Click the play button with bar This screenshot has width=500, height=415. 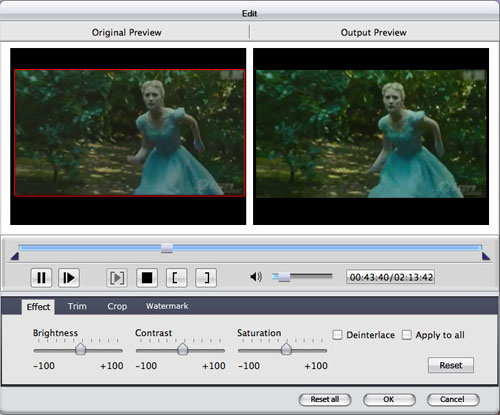coord(69,277)
